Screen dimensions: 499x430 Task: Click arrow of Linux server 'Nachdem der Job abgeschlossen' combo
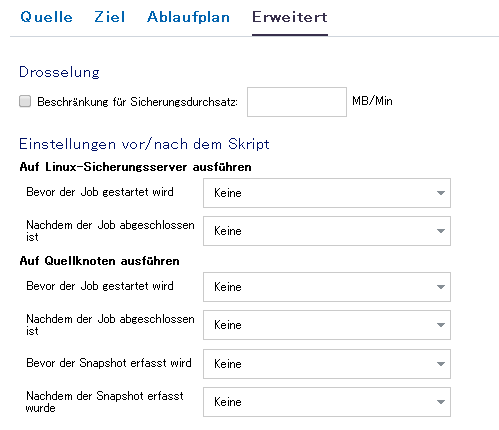coord(441,231)
